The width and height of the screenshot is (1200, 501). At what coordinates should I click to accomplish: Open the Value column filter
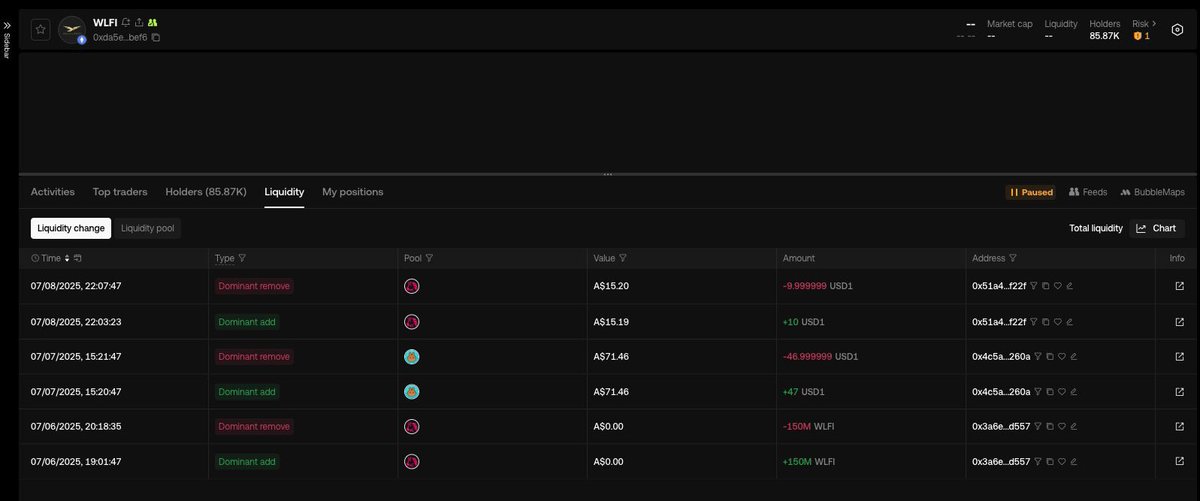[x=622, y=258]
